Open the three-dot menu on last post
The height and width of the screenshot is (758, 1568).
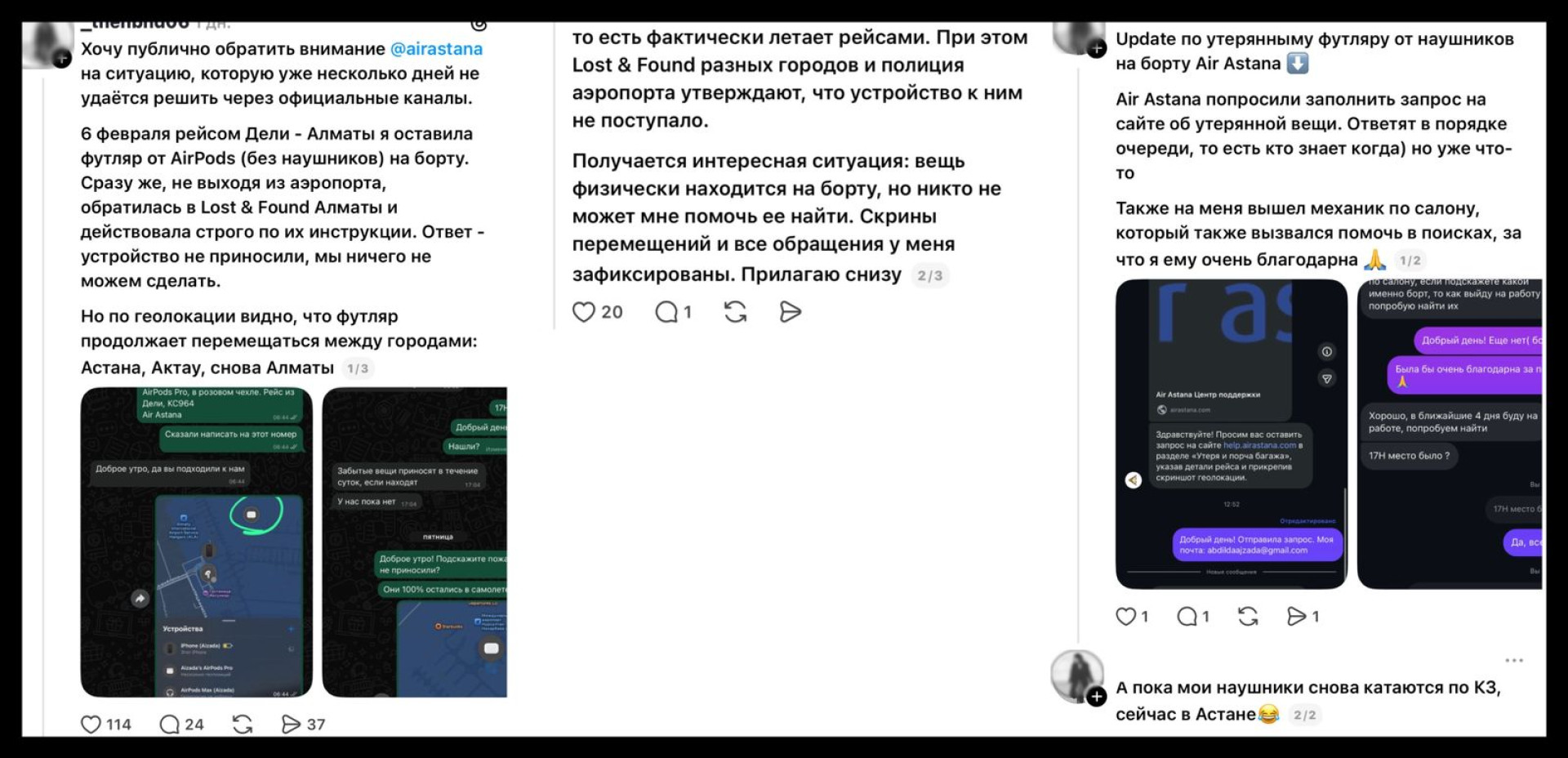pyautogui.click(x=1514, y=660)
